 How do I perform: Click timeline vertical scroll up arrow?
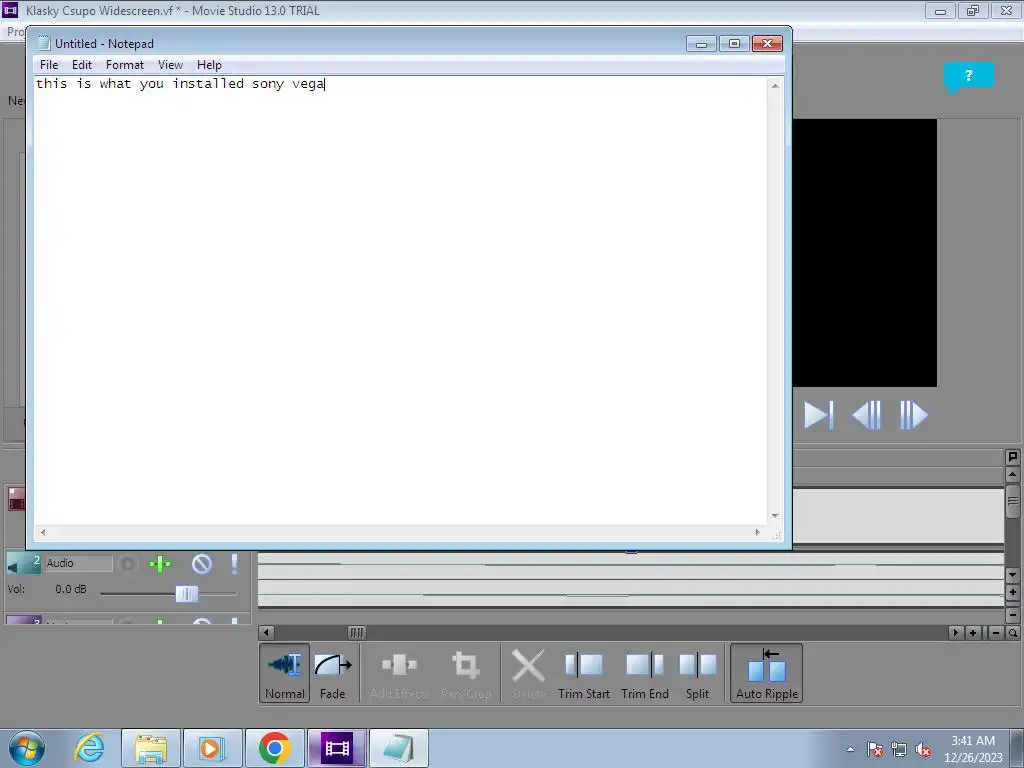coord(1013,474)
